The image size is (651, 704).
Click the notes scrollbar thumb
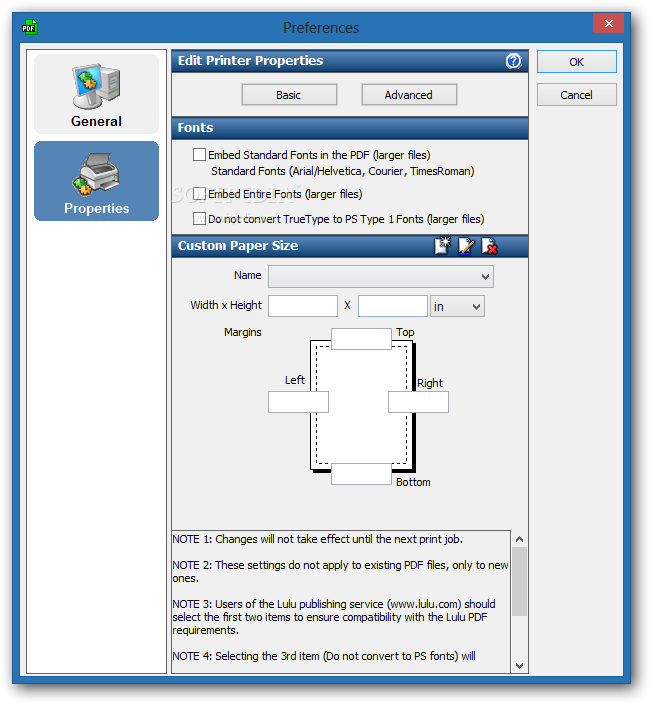519,581
